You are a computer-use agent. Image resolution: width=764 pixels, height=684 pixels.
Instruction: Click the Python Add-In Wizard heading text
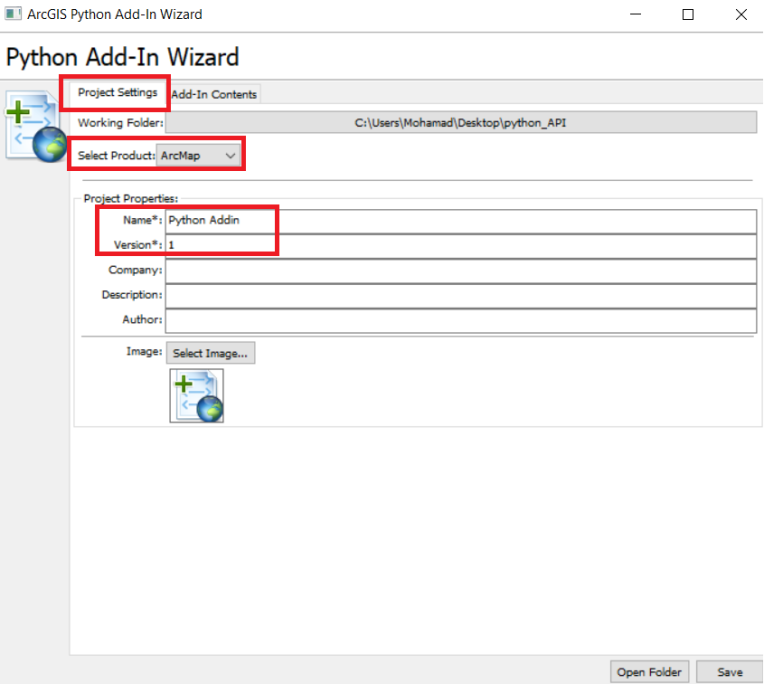click(123, 56)
